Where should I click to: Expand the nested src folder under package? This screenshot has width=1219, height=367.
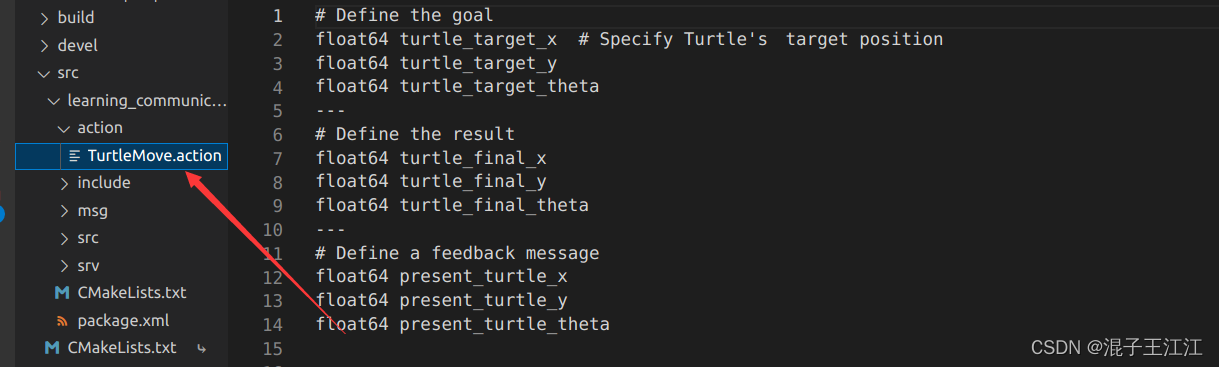78,238
